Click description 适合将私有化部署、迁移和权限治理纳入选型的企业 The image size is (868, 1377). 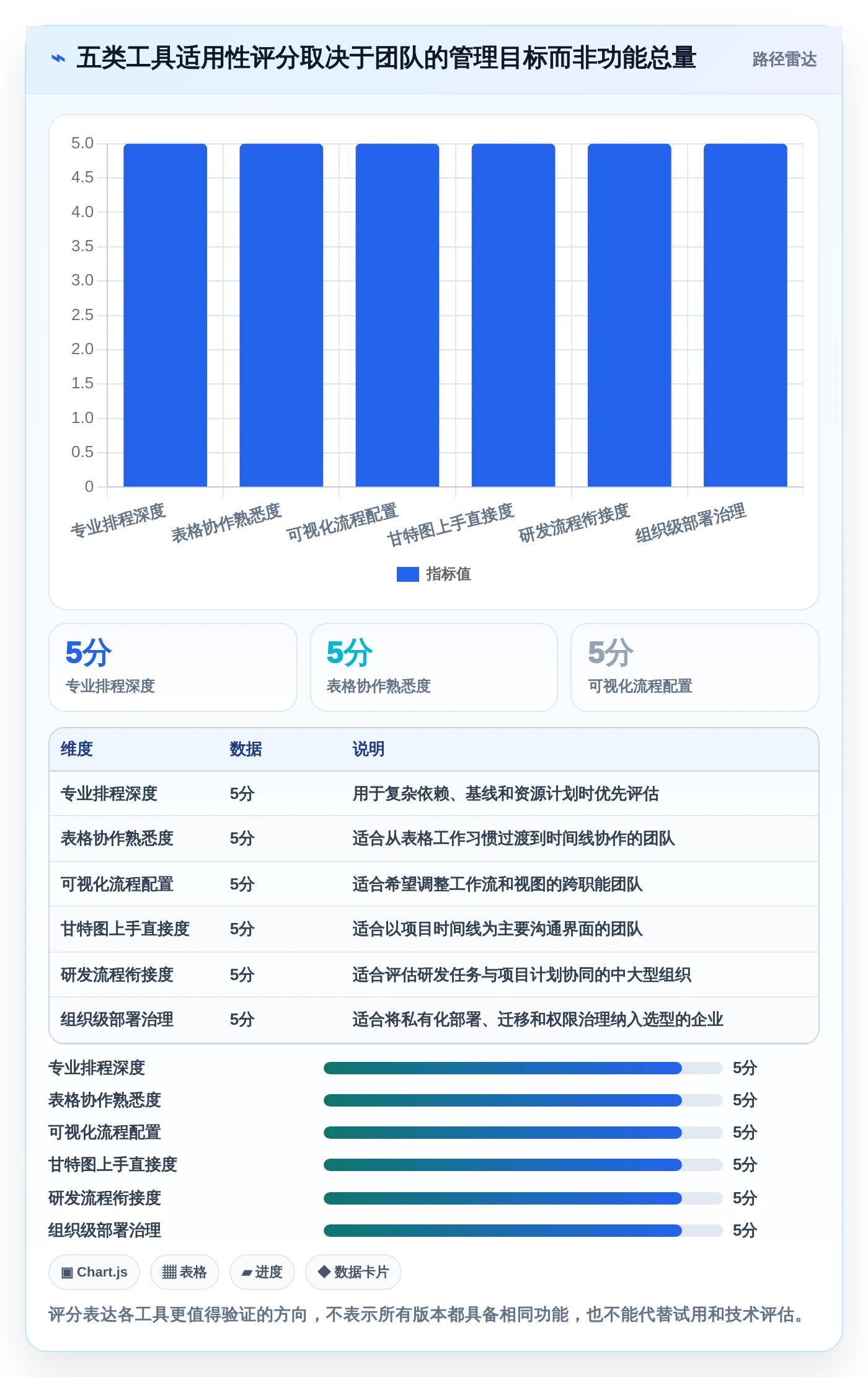(538, 1020)
